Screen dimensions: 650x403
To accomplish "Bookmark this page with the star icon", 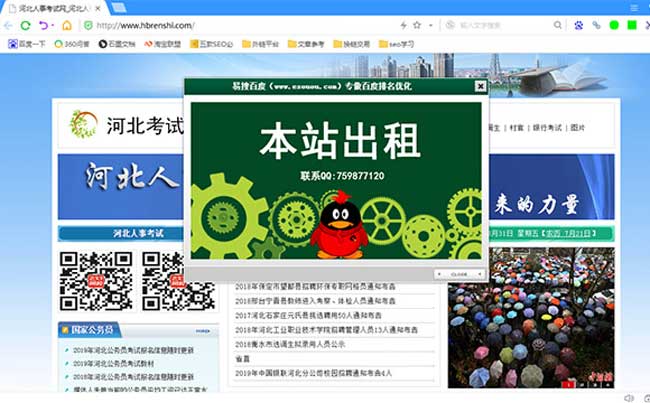I will (417, 26).
